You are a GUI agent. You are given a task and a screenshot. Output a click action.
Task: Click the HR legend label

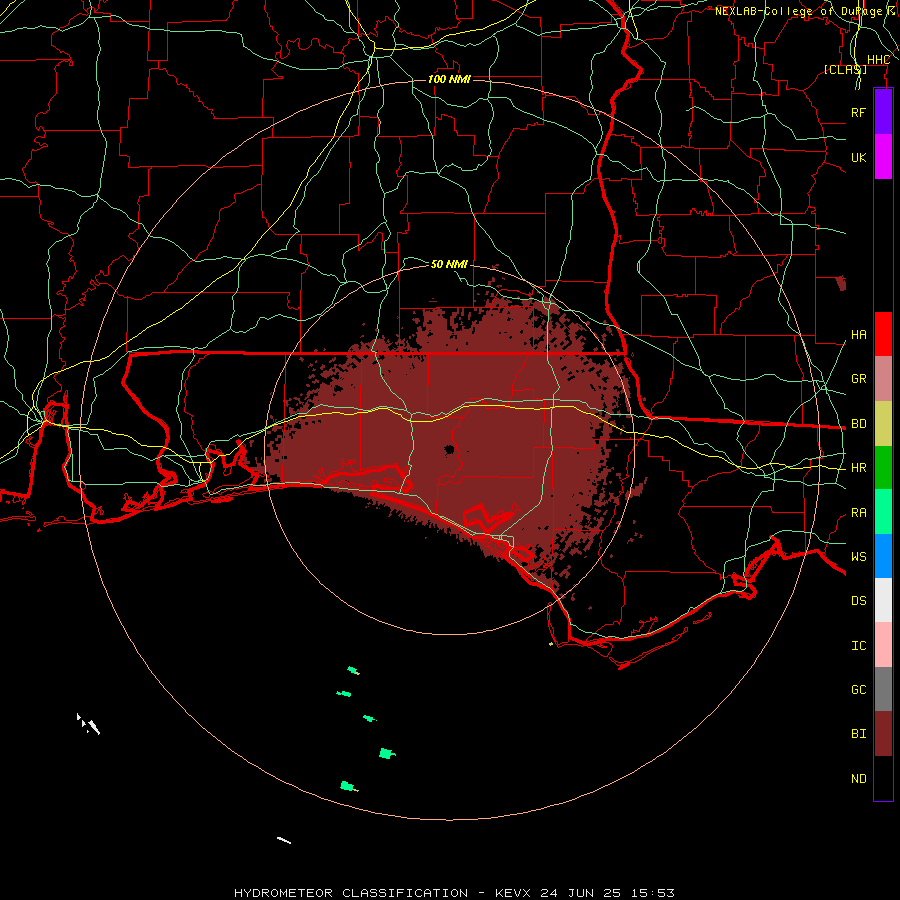point(858,468)
